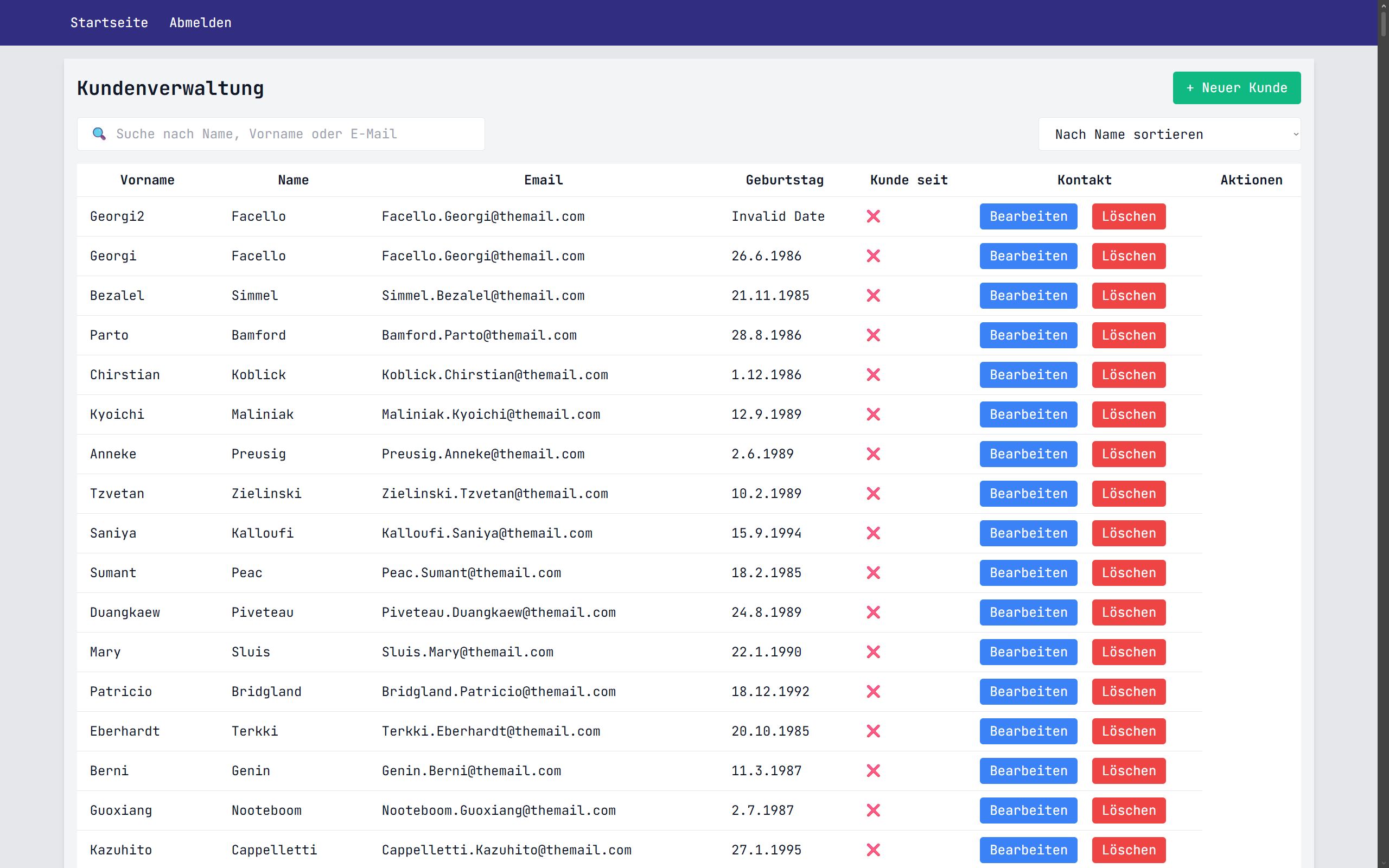
Task: Open the 'Nach Name sortieren' dropdown
Action: (x=1169, y=135)
